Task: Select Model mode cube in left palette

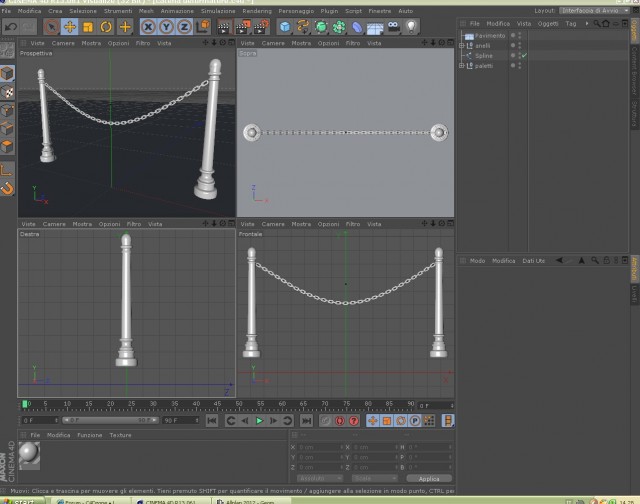Action: [x=7, y=73]
